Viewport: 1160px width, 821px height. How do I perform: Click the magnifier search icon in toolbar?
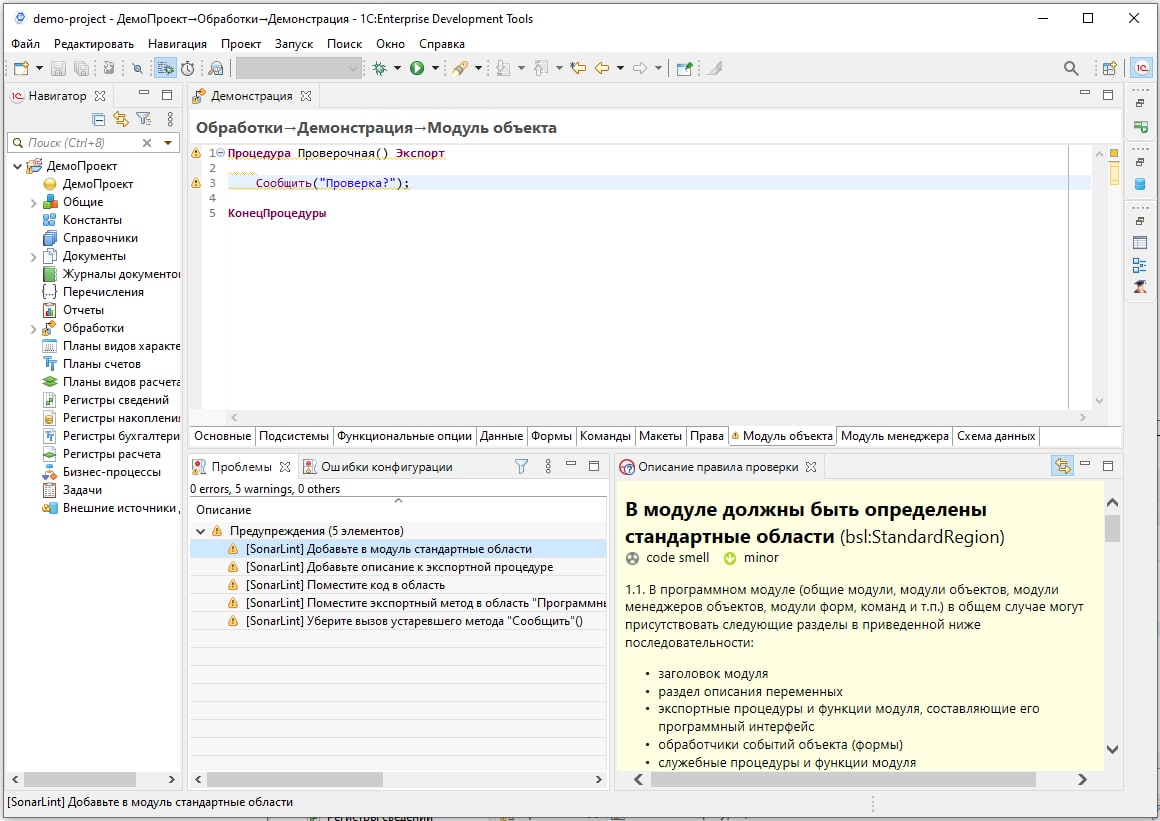1070,68
